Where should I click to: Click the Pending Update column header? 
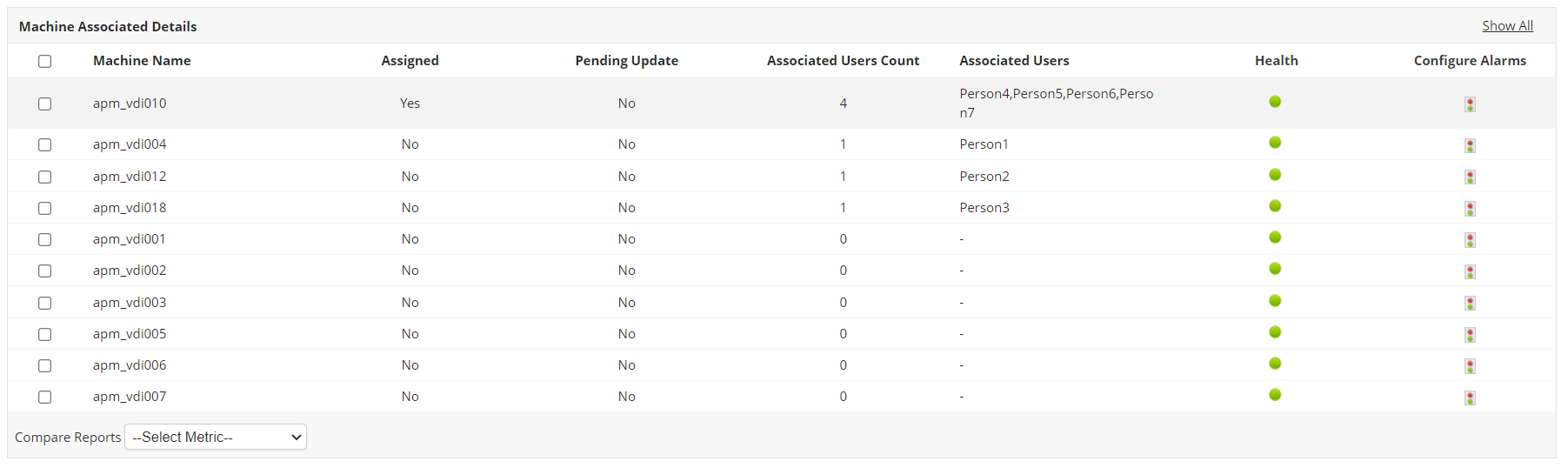click(x=626, y=61)
